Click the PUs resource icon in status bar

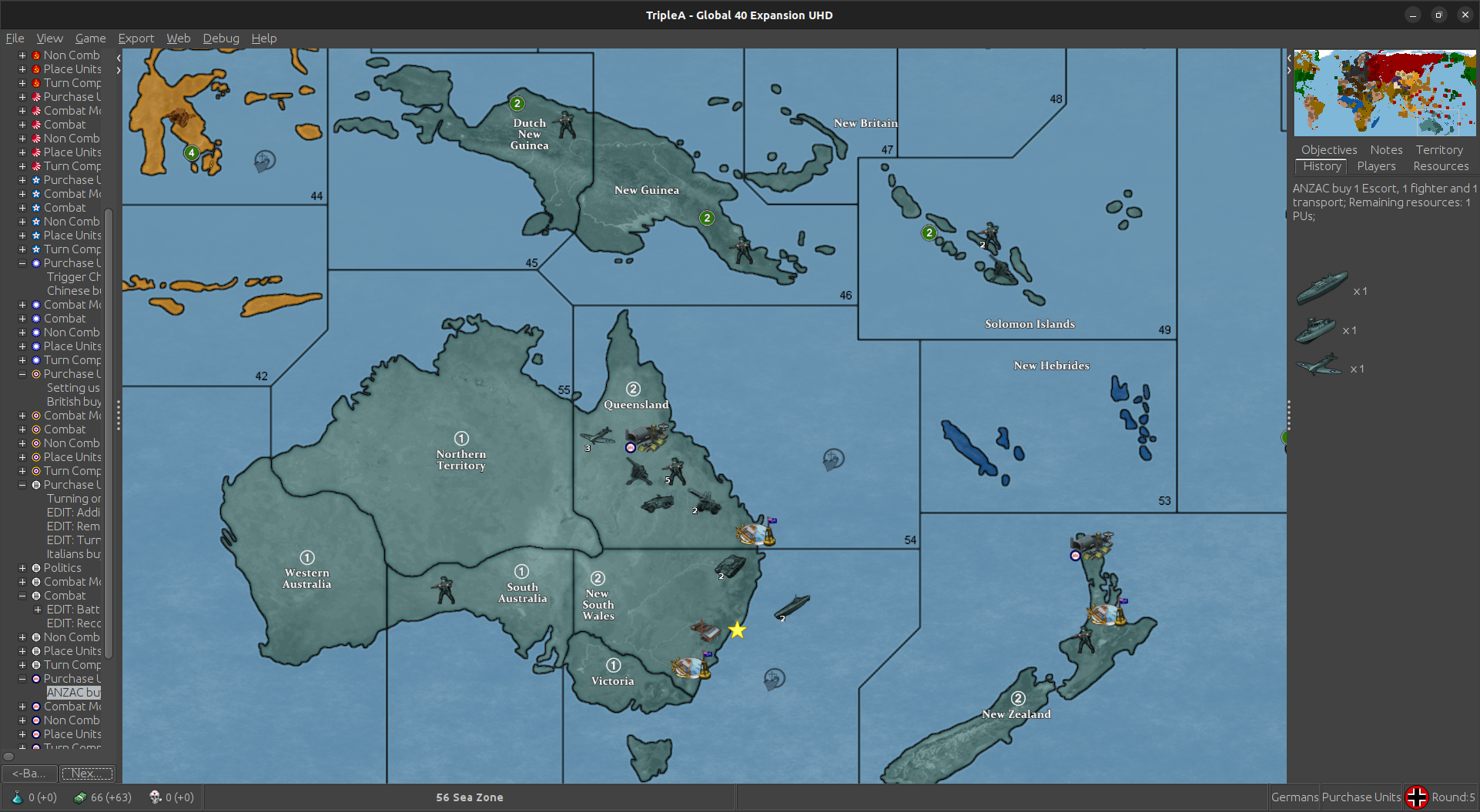79,797
